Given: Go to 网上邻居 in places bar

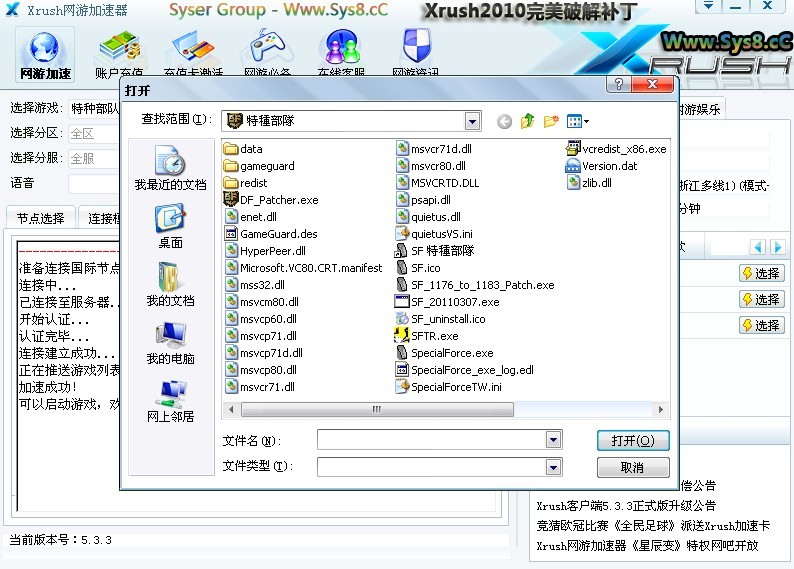Looking at the screenshot, I should (170, 400).
